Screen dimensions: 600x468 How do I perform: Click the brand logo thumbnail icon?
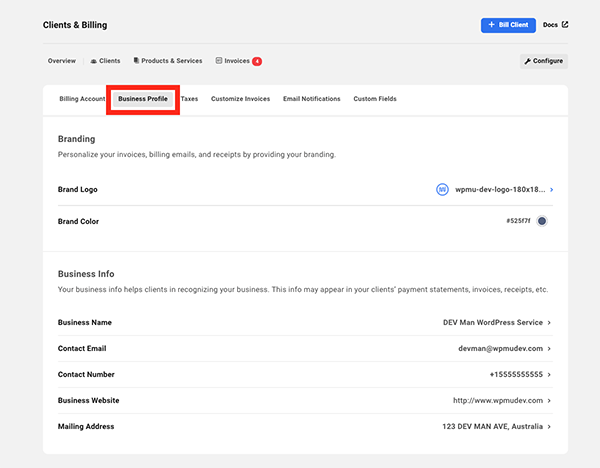442,189
